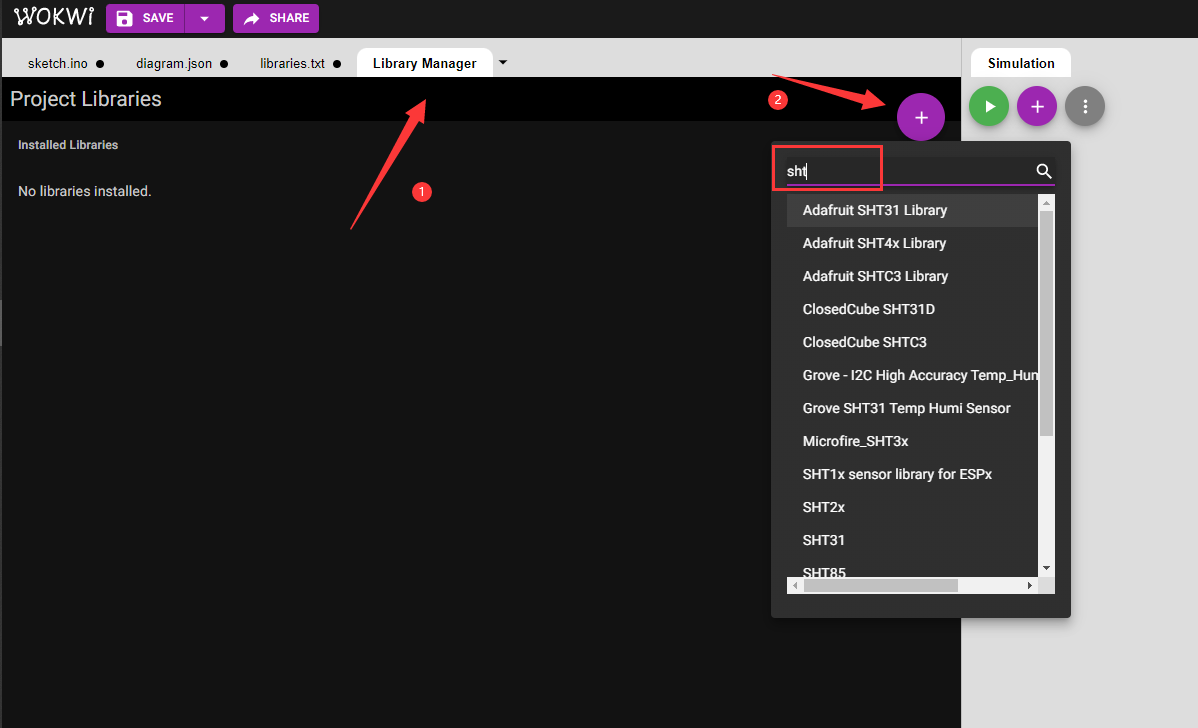Select Adafruit SHT4x Library
The image size is (1198, 728).
[912, 243]
